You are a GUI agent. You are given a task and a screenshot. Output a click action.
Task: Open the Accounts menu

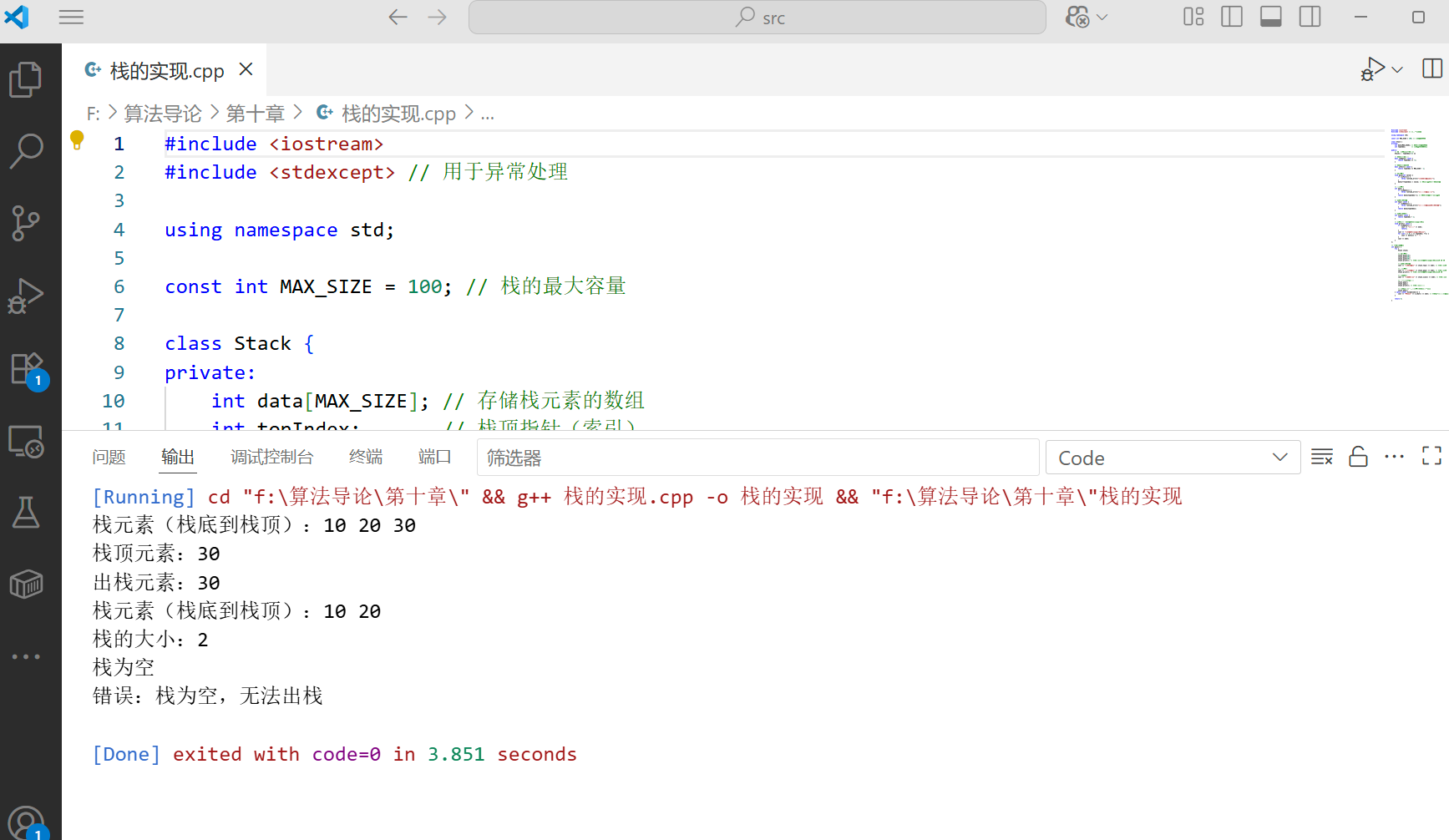tap(28, 822)
